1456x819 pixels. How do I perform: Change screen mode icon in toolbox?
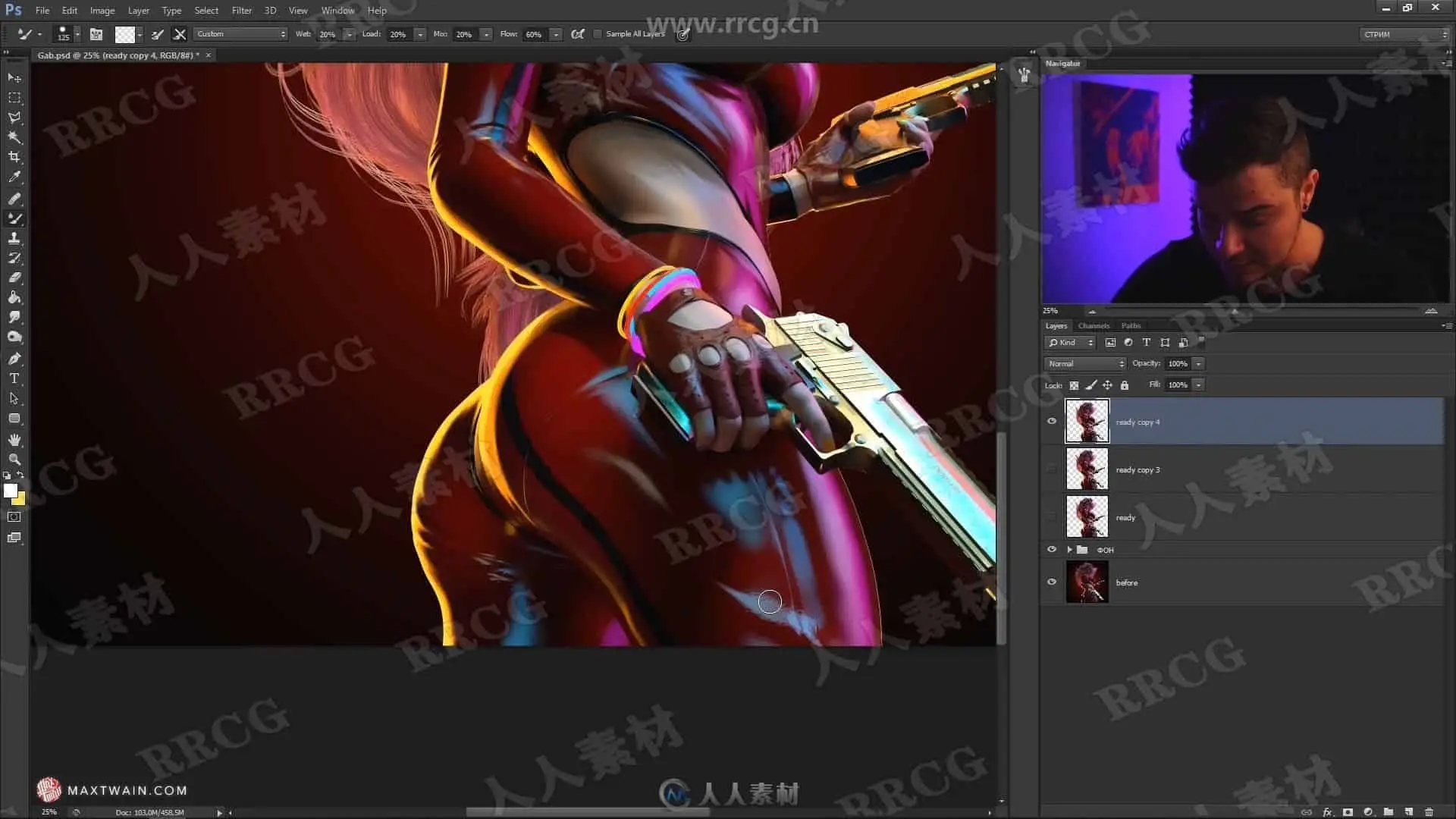tap(14, 538)
